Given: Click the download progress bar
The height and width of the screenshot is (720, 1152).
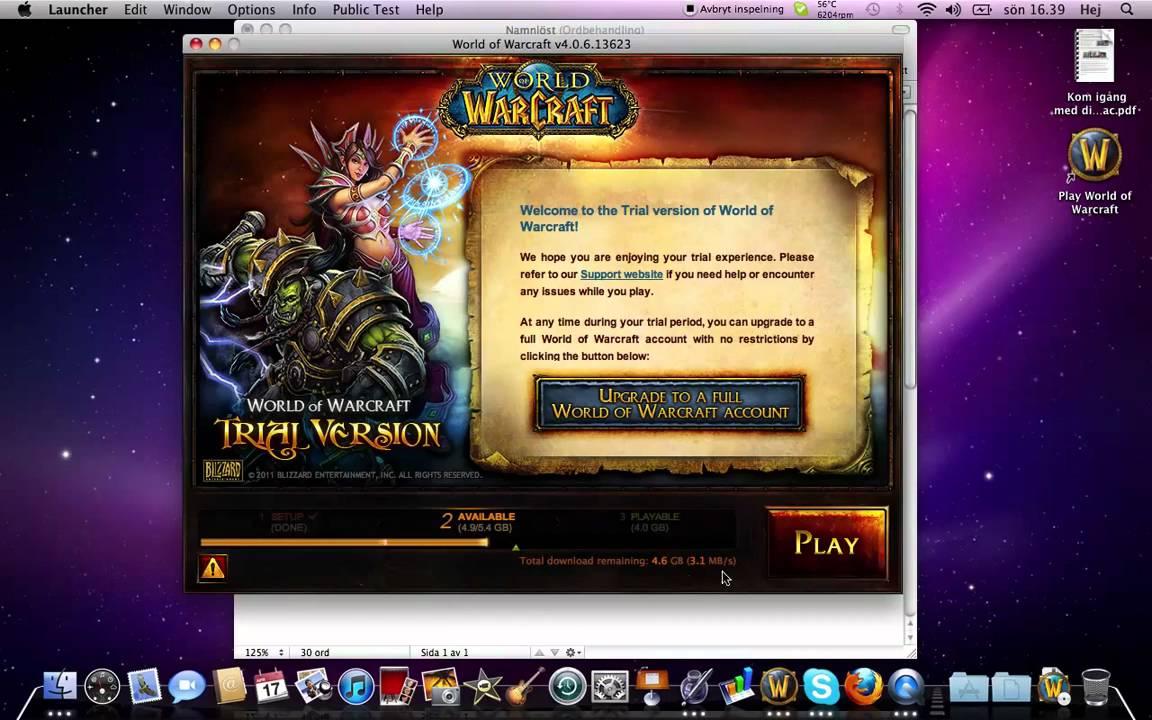Looking at the screenshot, I should point(344,543).
